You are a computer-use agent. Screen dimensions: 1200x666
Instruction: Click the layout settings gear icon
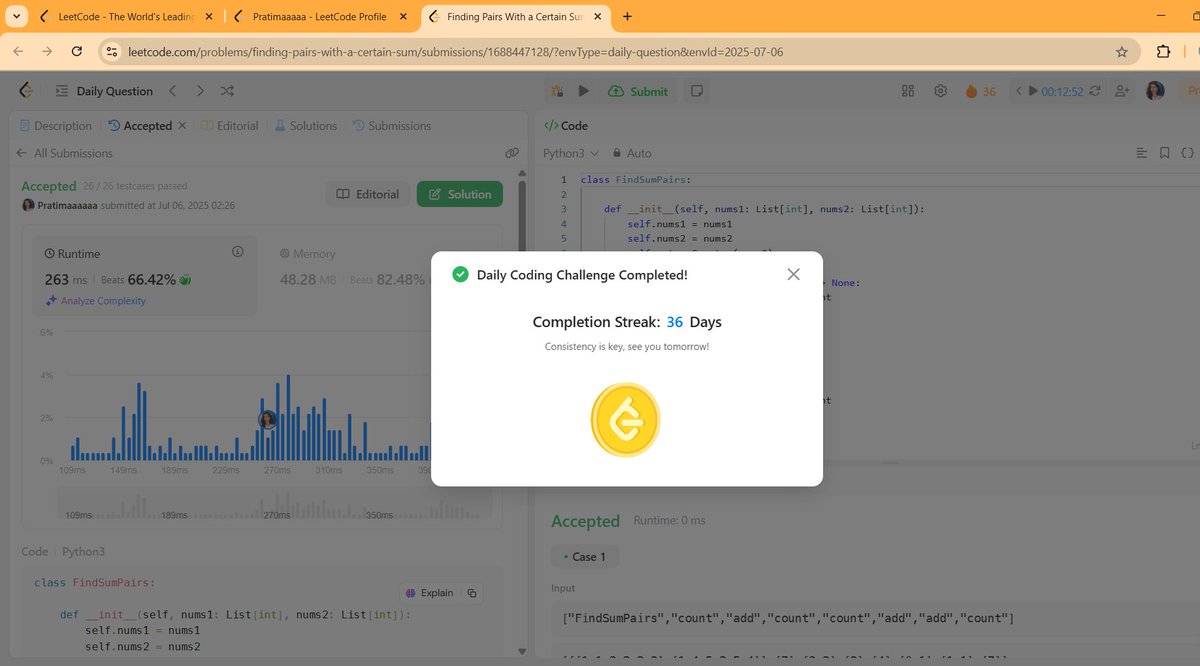940,90
